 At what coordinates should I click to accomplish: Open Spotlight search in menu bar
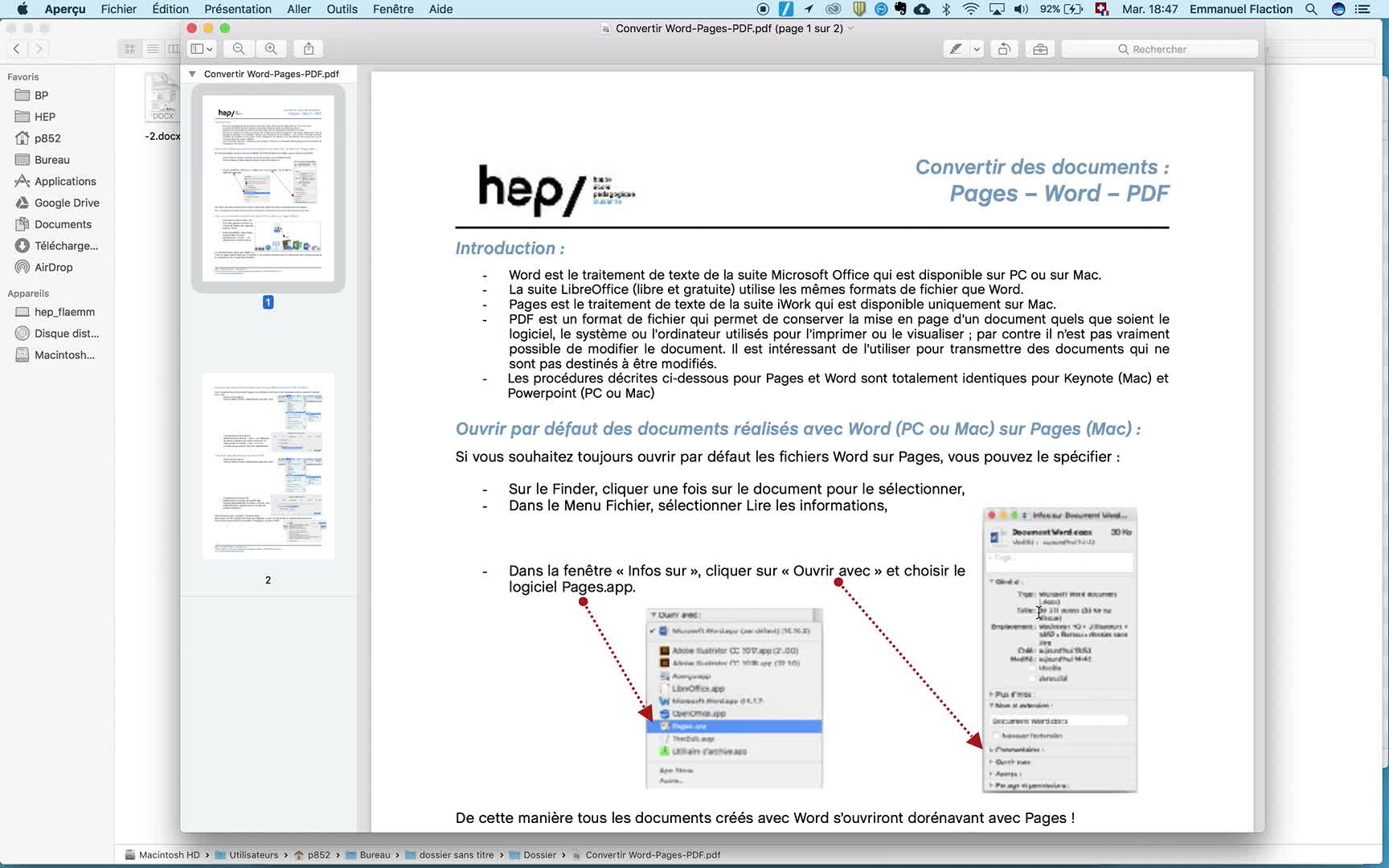click(x=1311, y=9)
